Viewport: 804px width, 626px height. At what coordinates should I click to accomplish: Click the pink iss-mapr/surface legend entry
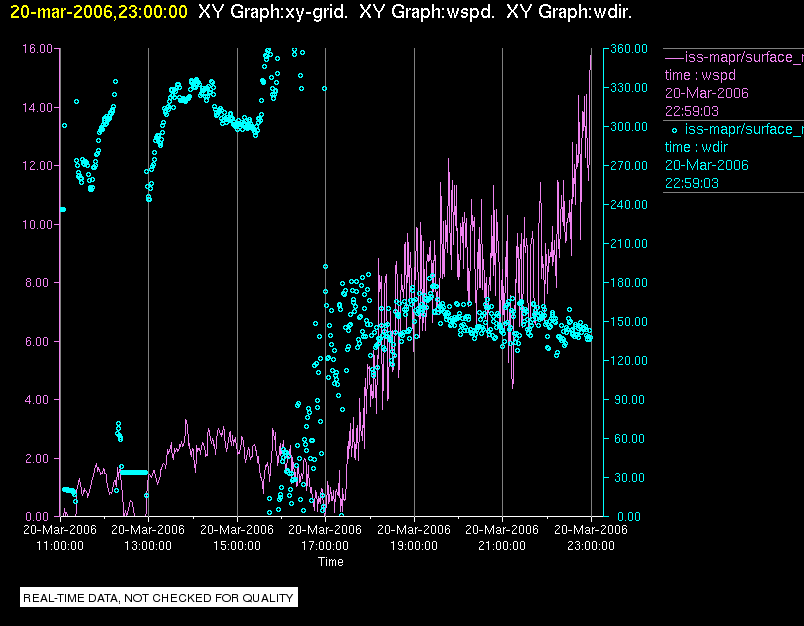point(734,57)
